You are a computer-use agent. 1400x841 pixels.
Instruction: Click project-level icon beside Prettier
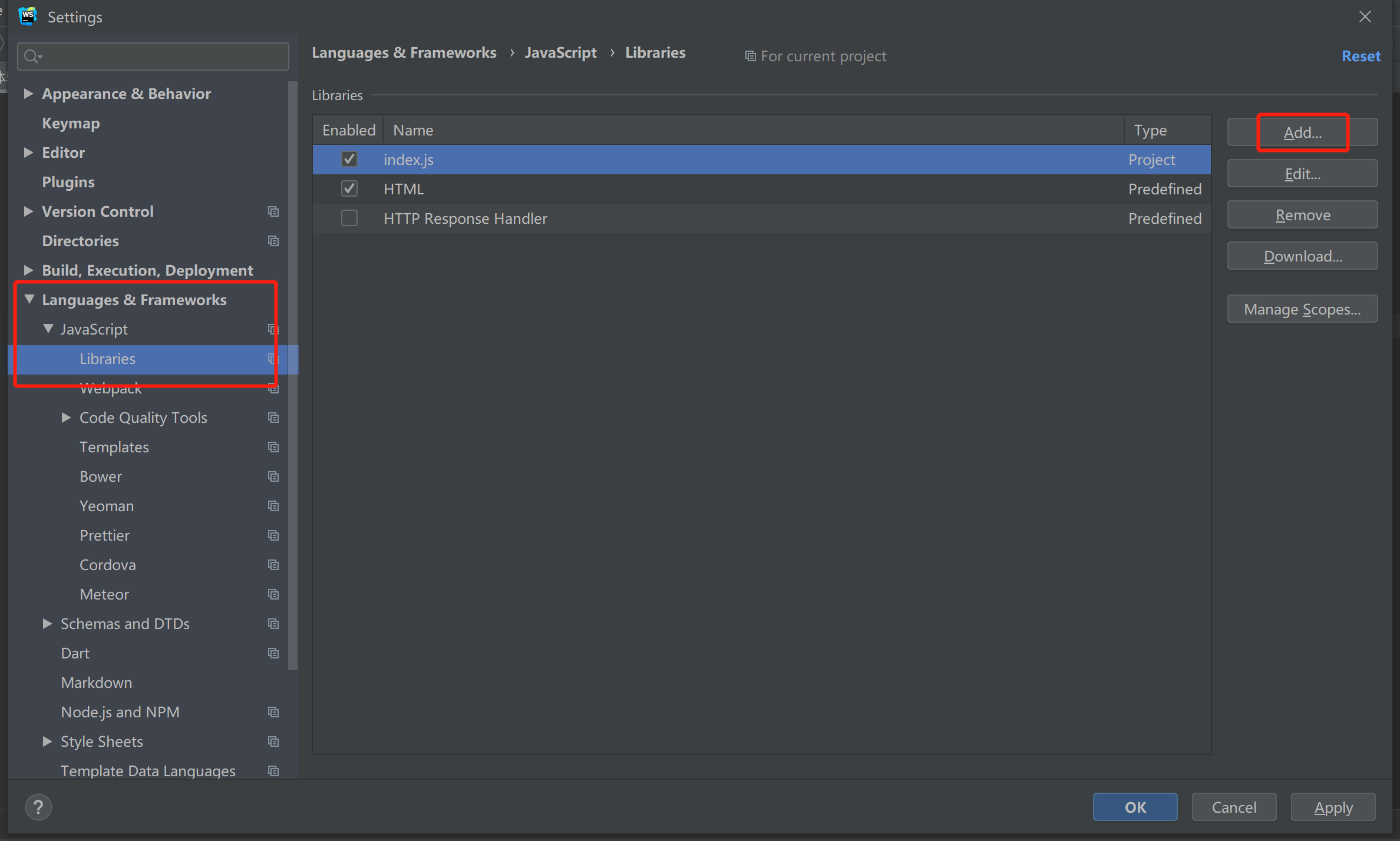[273, 535]
